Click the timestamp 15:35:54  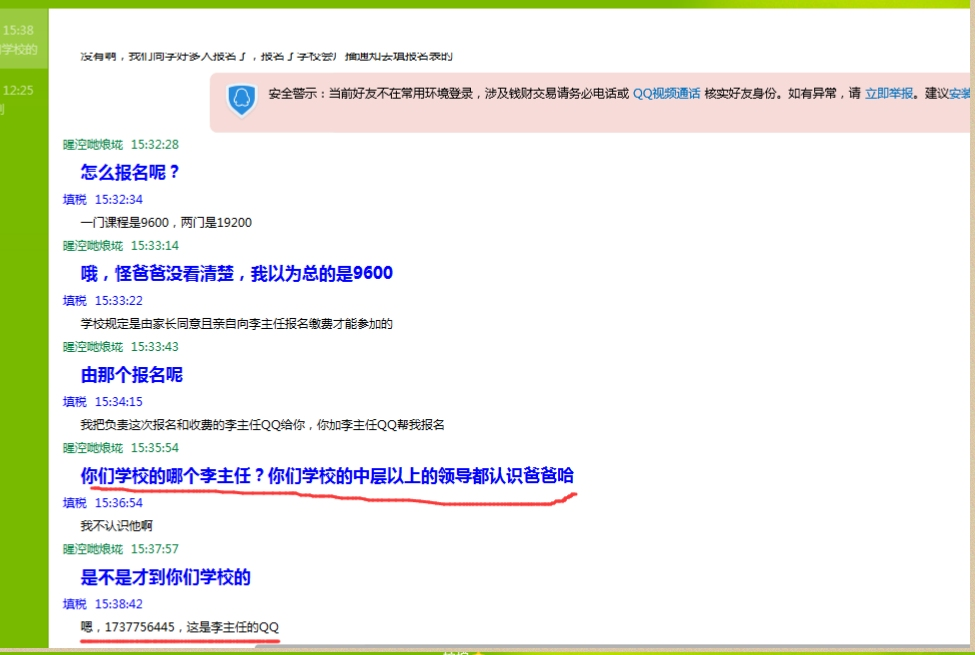point(155,448)
